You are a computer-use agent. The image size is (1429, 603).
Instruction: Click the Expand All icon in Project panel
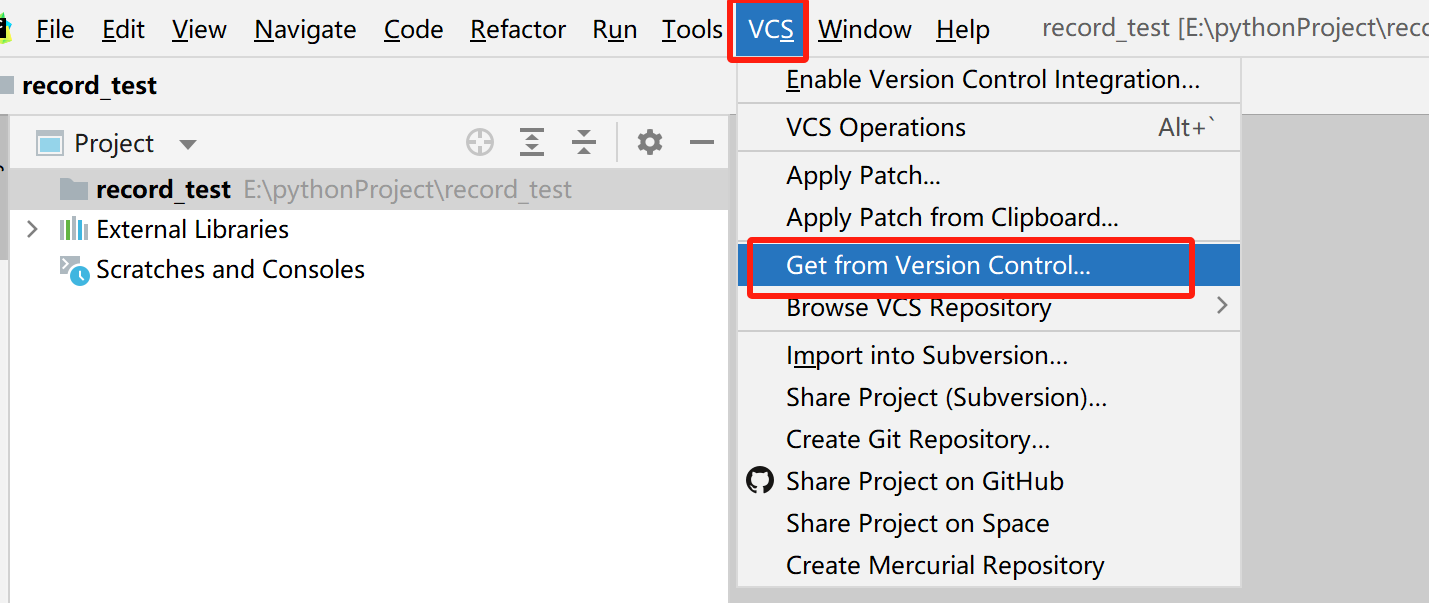click(532, 143)
